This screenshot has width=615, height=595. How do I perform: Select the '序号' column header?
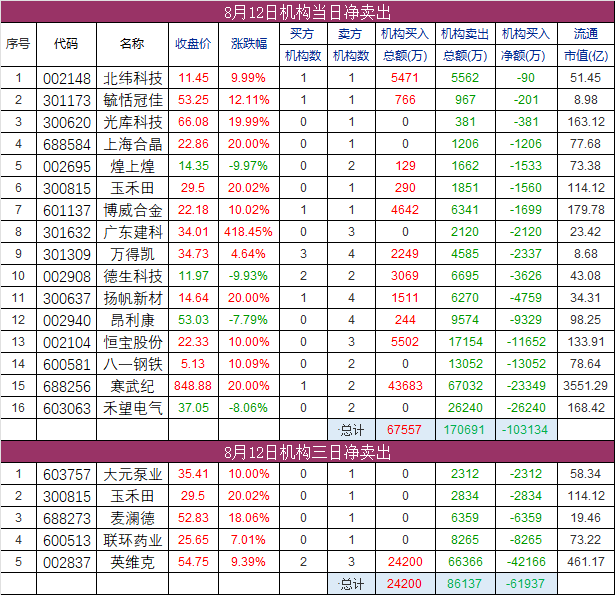click(18, 44)
